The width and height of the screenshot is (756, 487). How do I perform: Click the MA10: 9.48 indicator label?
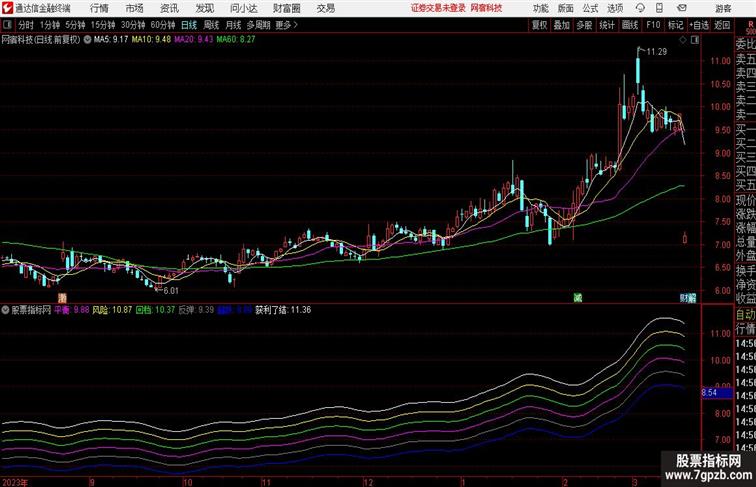point(151,40)
